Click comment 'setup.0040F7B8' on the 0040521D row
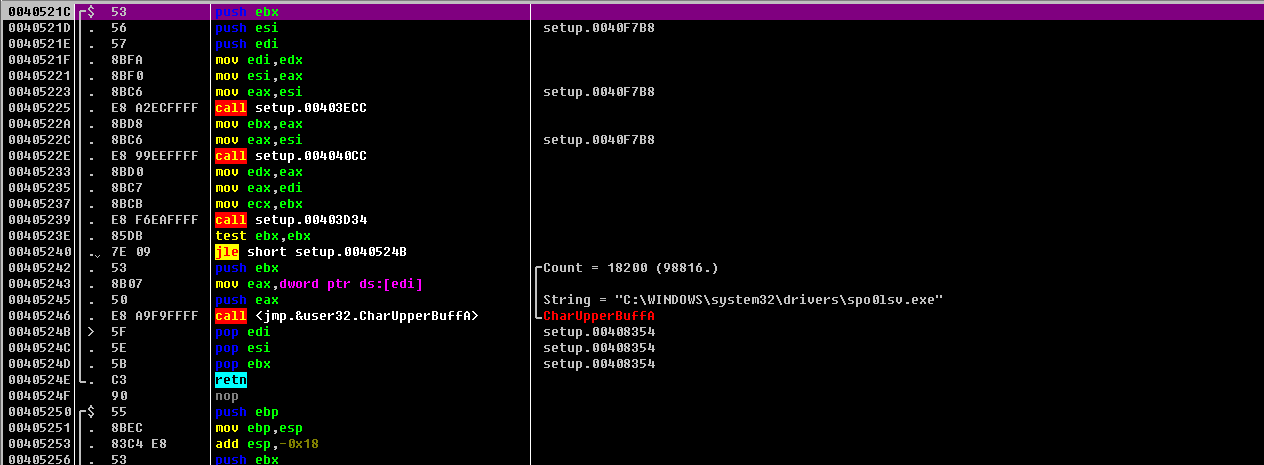This screenshot has height=465, width=1264. (599, 28)
